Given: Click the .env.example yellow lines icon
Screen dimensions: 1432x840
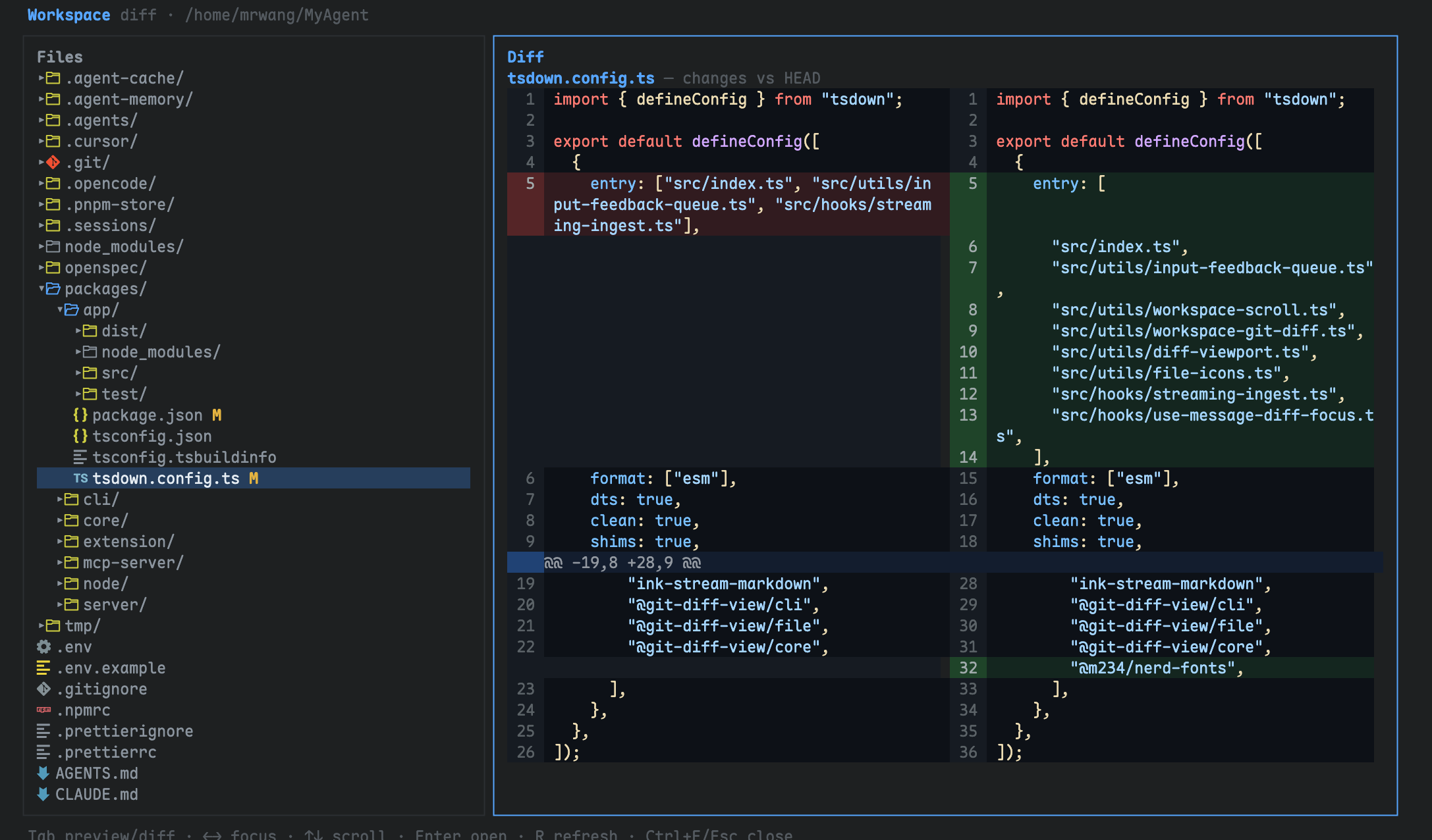Looking at the screenshot, I should 43,668.
